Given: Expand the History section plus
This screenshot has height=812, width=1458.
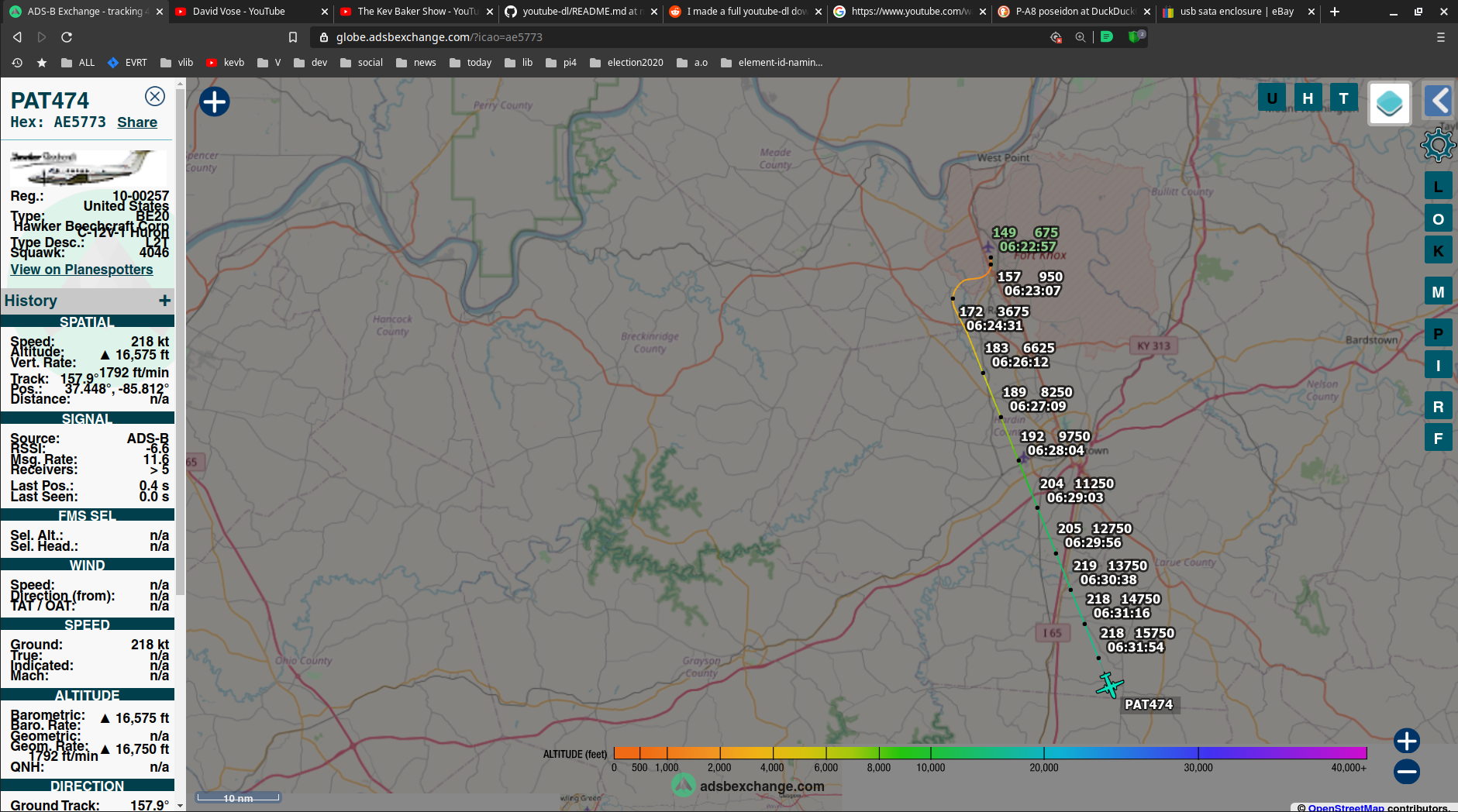Looking at the screenshot, I should click(164, 301).
